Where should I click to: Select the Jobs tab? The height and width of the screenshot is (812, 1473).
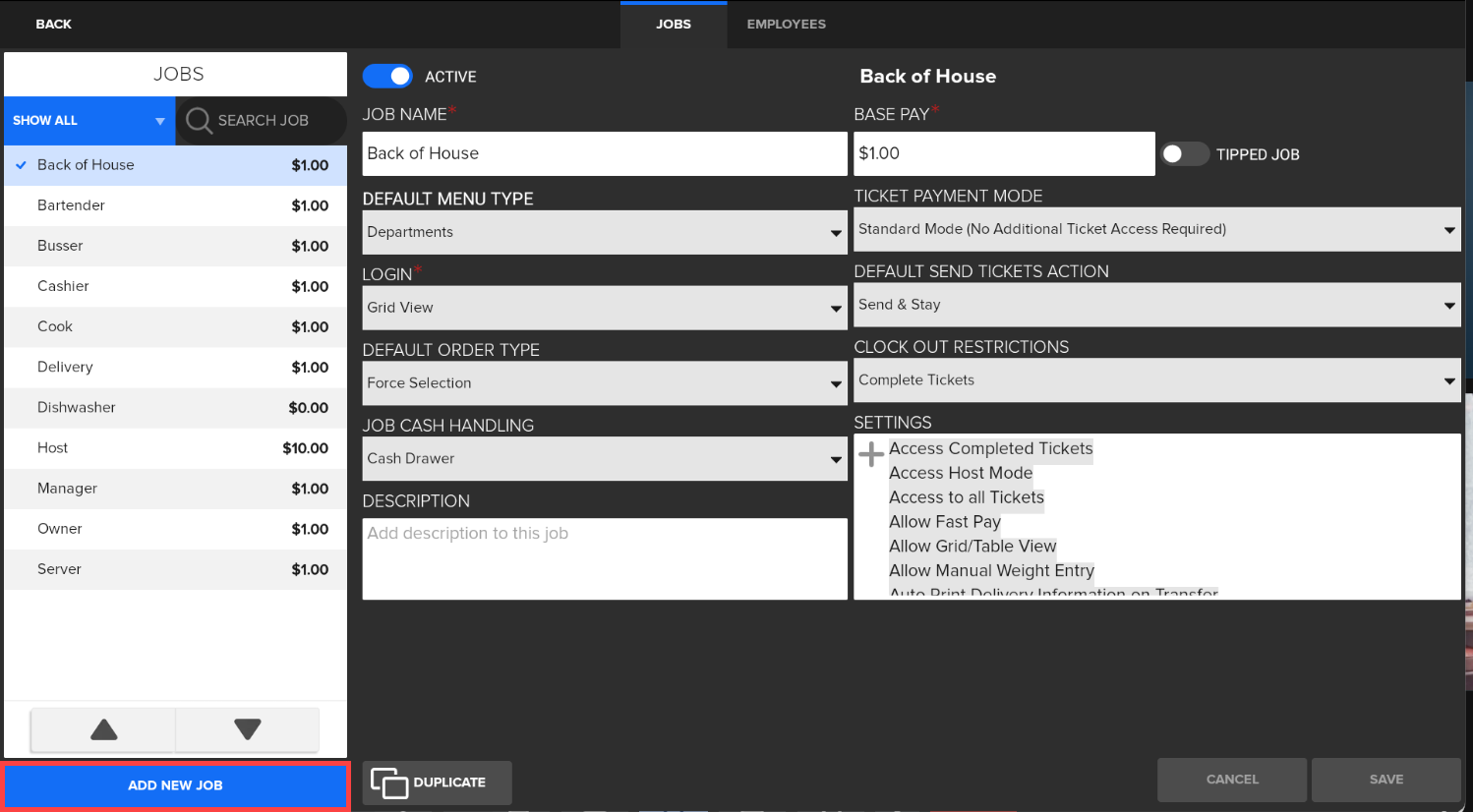[674, 25]
